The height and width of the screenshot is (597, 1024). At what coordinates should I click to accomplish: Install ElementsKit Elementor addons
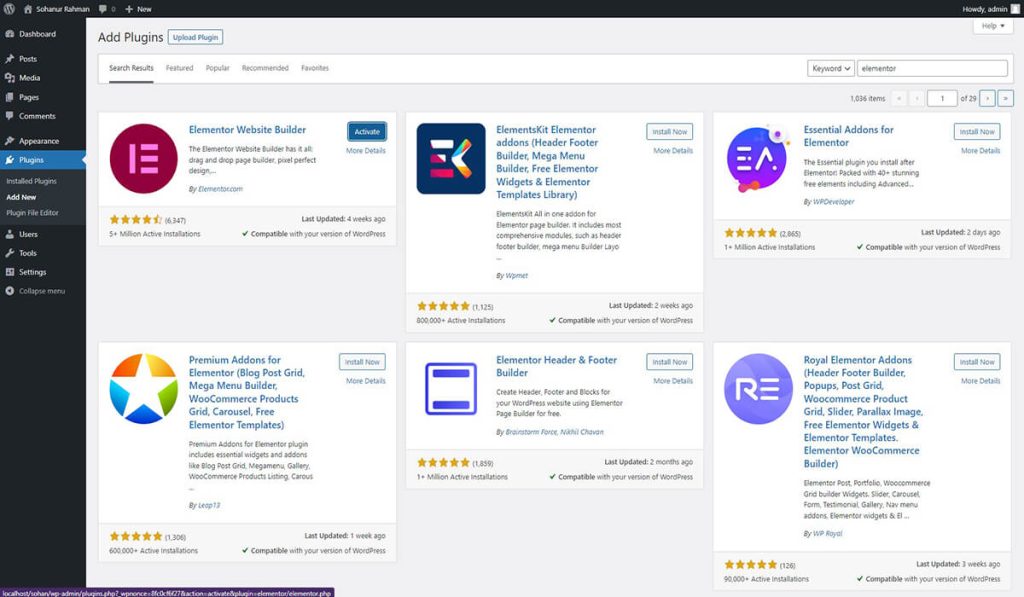669,131
